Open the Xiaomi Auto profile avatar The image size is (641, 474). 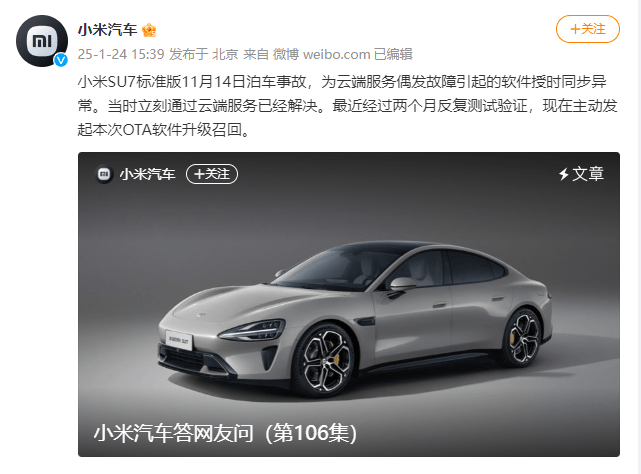pyautogui.click(x=42, y=41)
